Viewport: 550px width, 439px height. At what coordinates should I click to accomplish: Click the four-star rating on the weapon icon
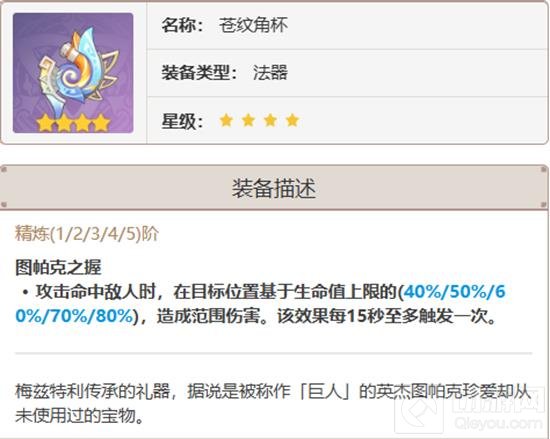point(73,123)
